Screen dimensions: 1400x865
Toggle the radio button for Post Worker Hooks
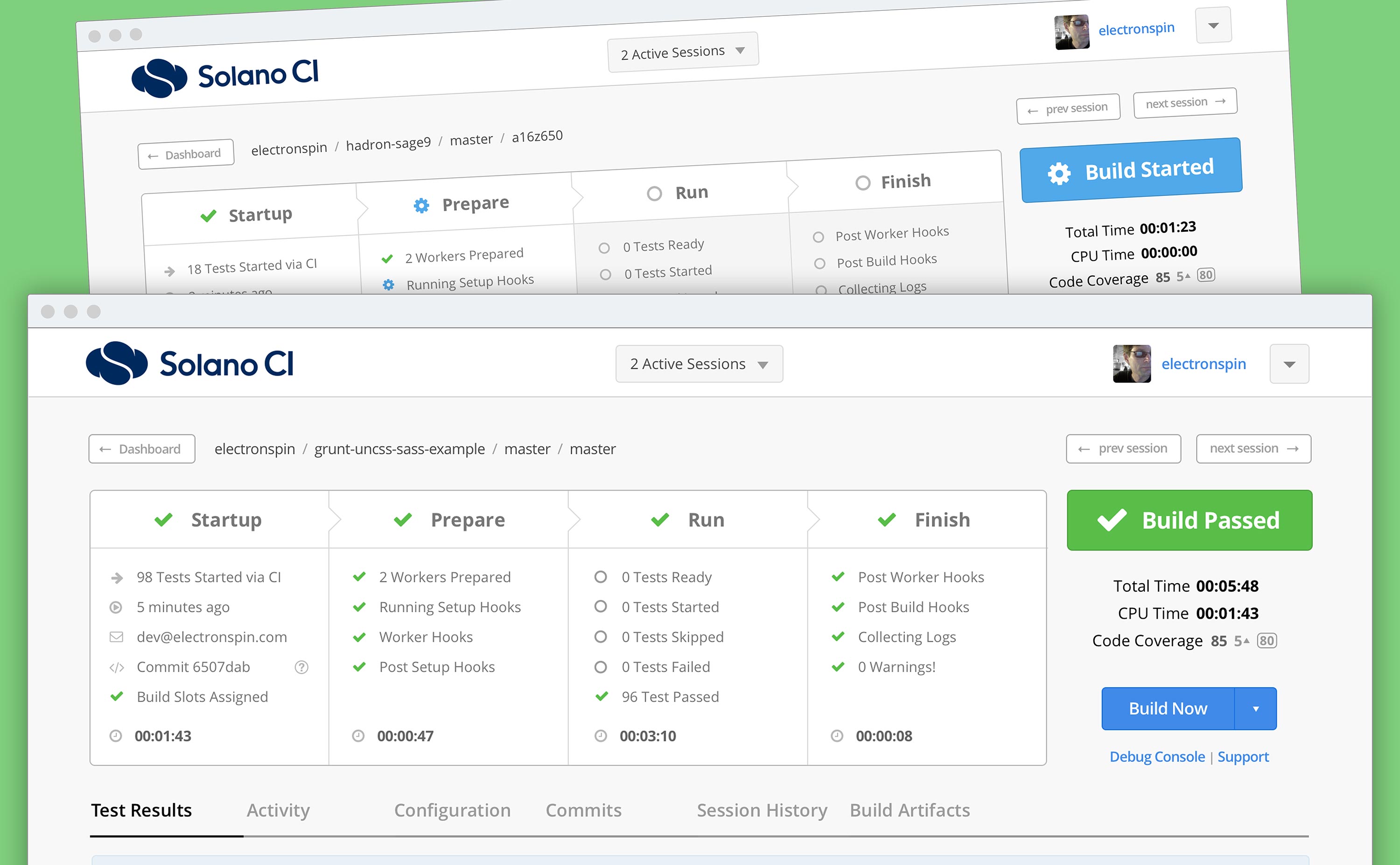pyautogui.click(x=820, y=232)
